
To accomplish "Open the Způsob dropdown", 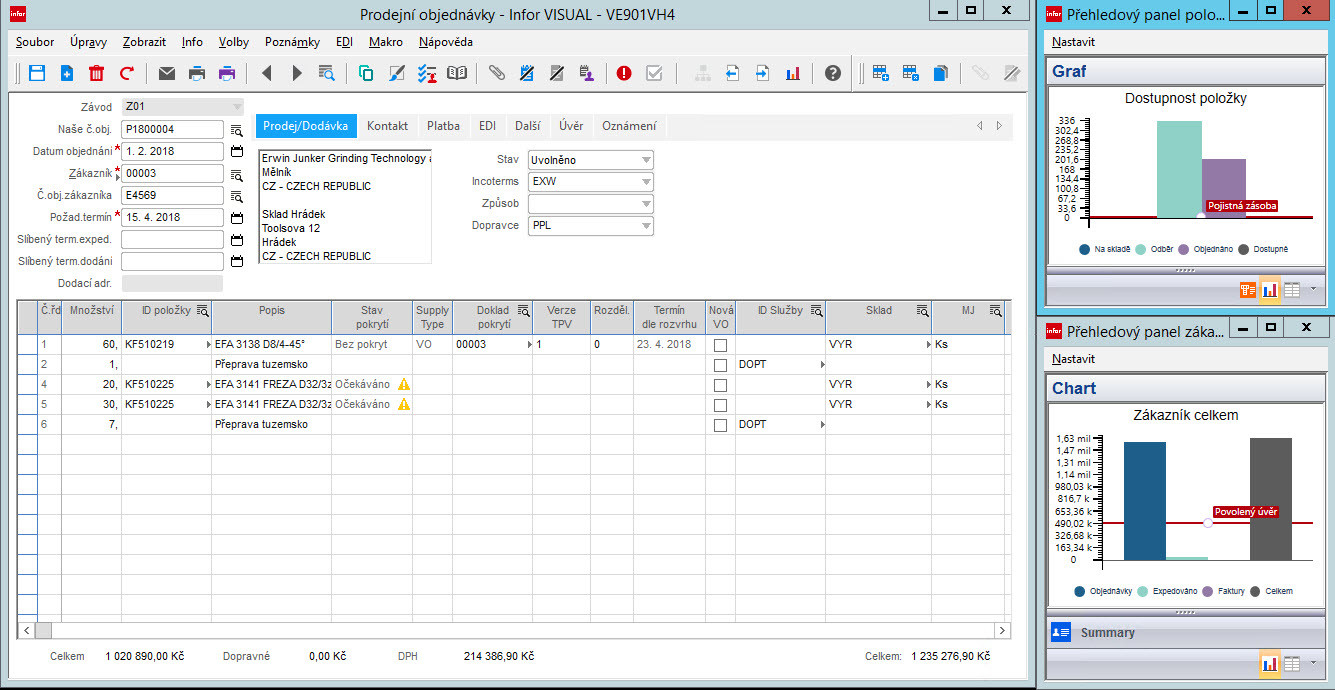I will pos(646,204).
